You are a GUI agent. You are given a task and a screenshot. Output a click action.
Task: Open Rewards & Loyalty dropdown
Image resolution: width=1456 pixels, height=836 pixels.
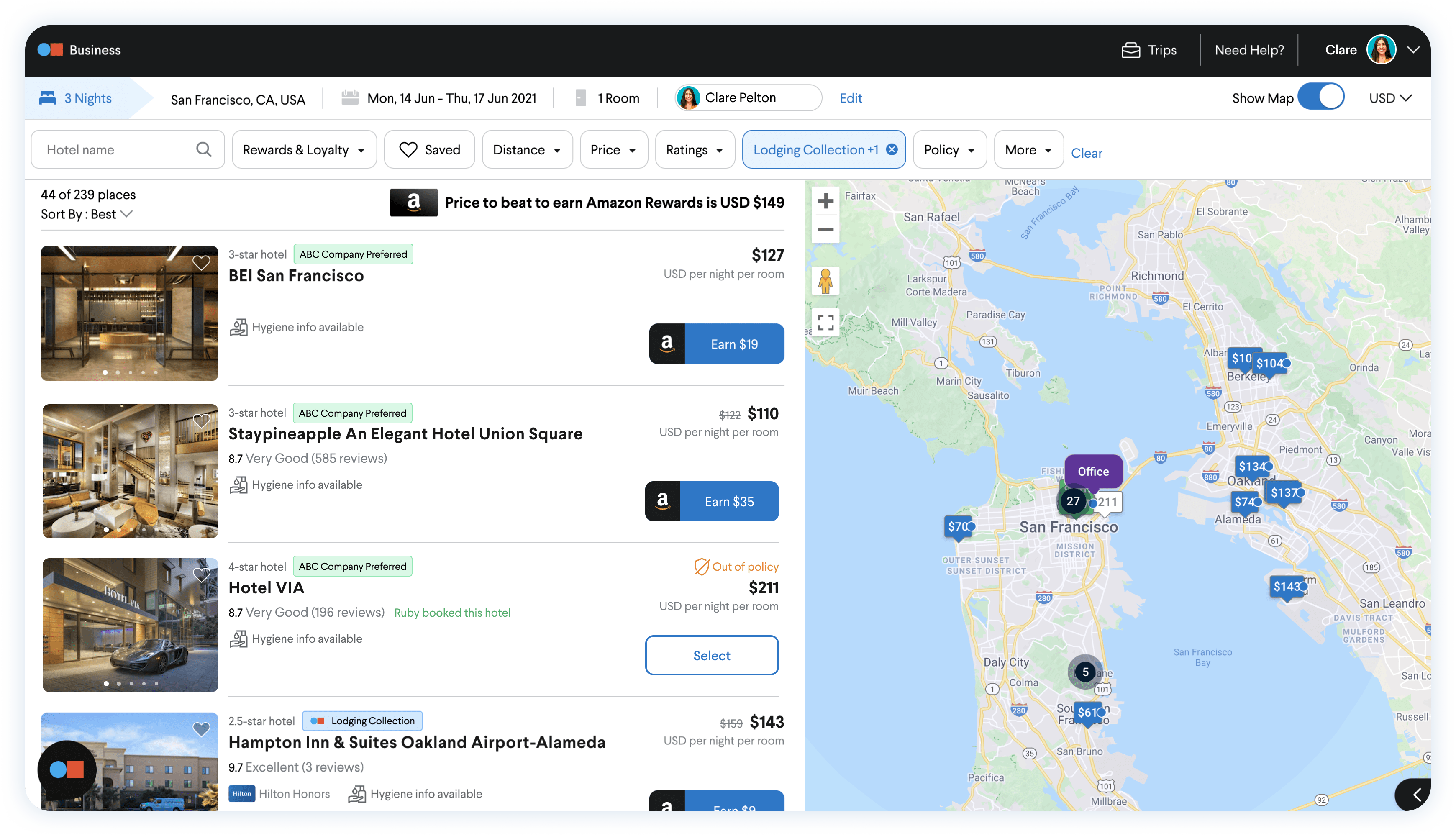click(x=304, y=149)
